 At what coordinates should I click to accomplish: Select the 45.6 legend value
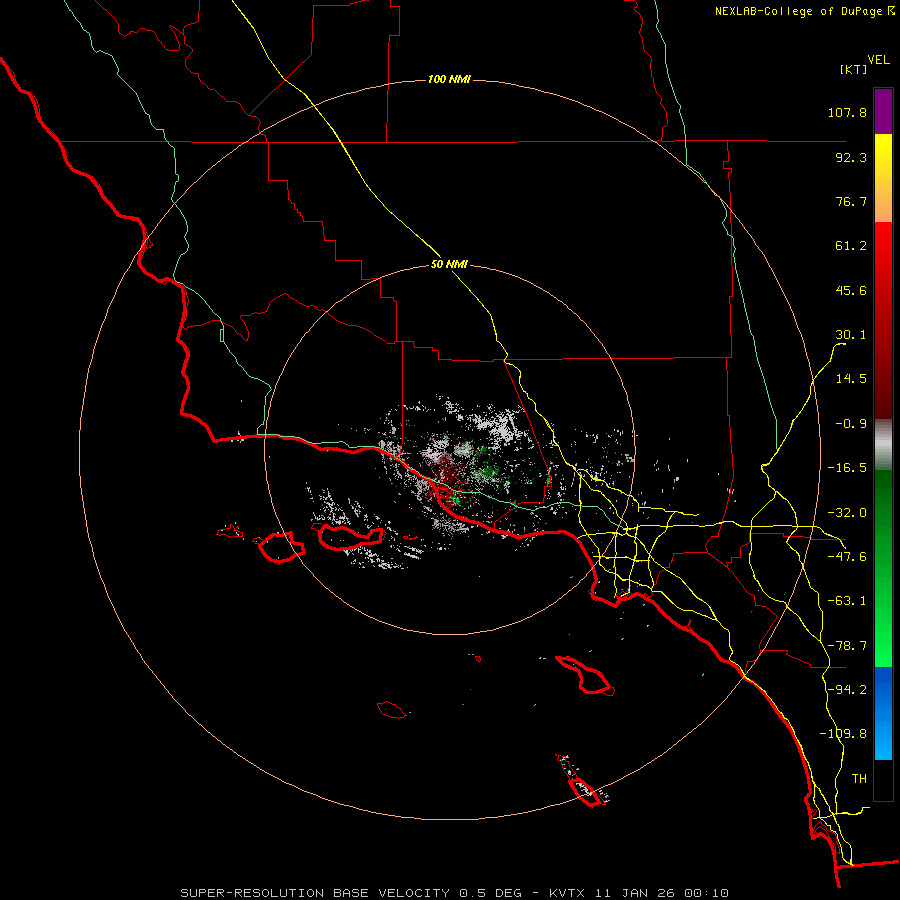[851, 290]
